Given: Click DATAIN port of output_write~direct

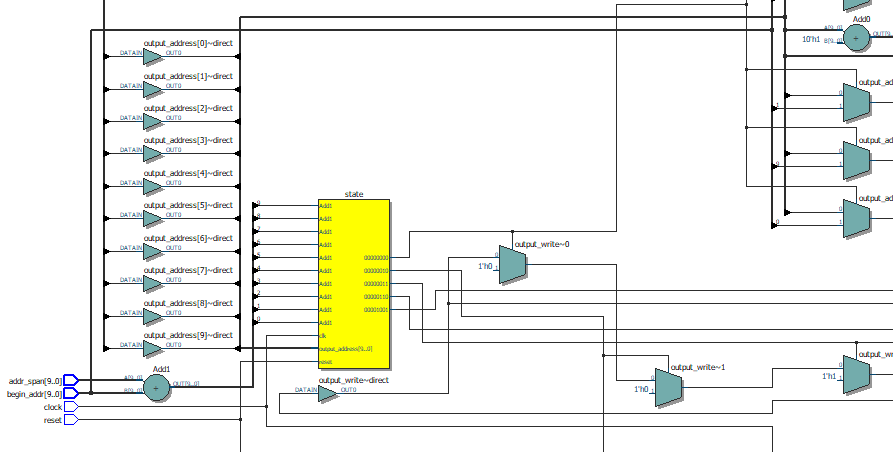Looking at the screenshot, I should [306, 390].
